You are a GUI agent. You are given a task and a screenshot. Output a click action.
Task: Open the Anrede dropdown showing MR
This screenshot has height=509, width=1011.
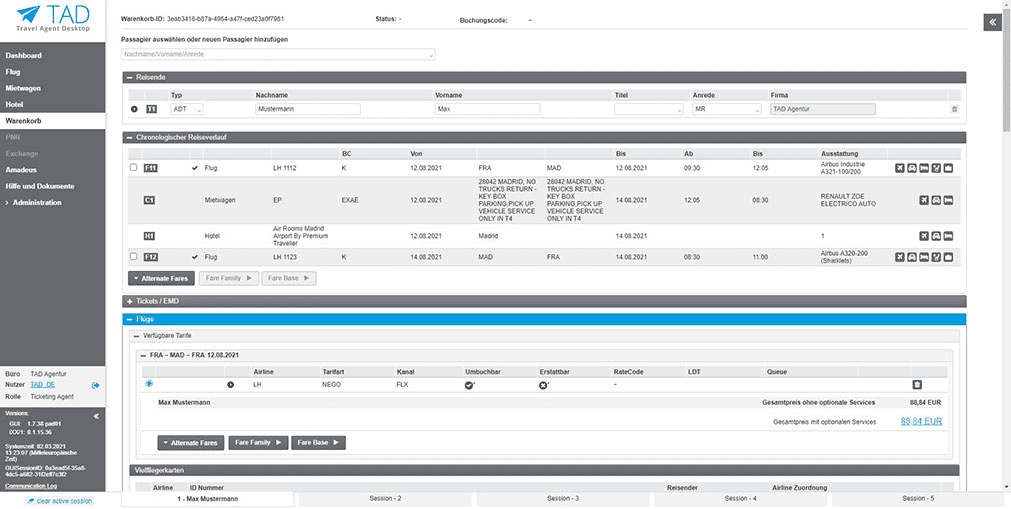pos(727,109)
